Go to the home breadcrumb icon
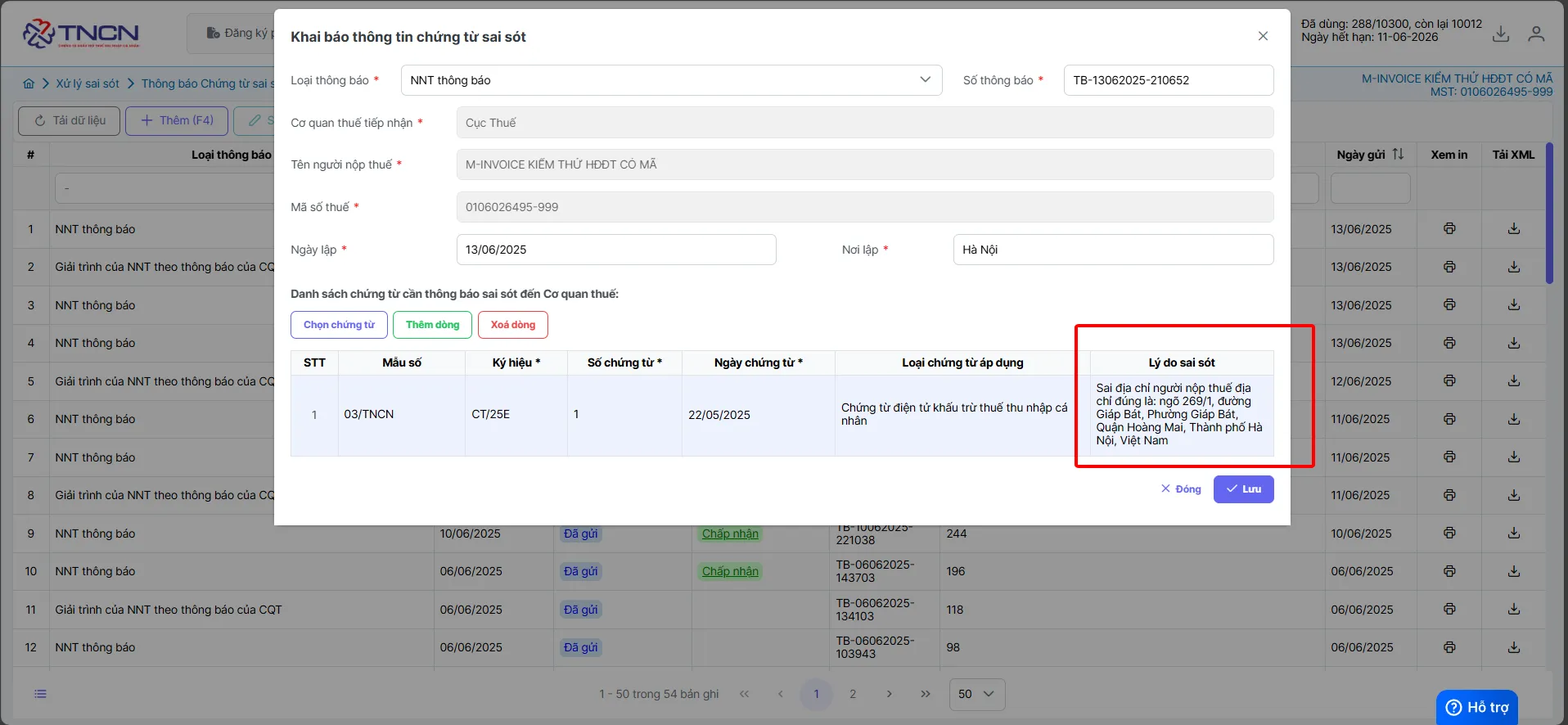The height and width of the screenshot is (725, 1568). coord(29,83)
